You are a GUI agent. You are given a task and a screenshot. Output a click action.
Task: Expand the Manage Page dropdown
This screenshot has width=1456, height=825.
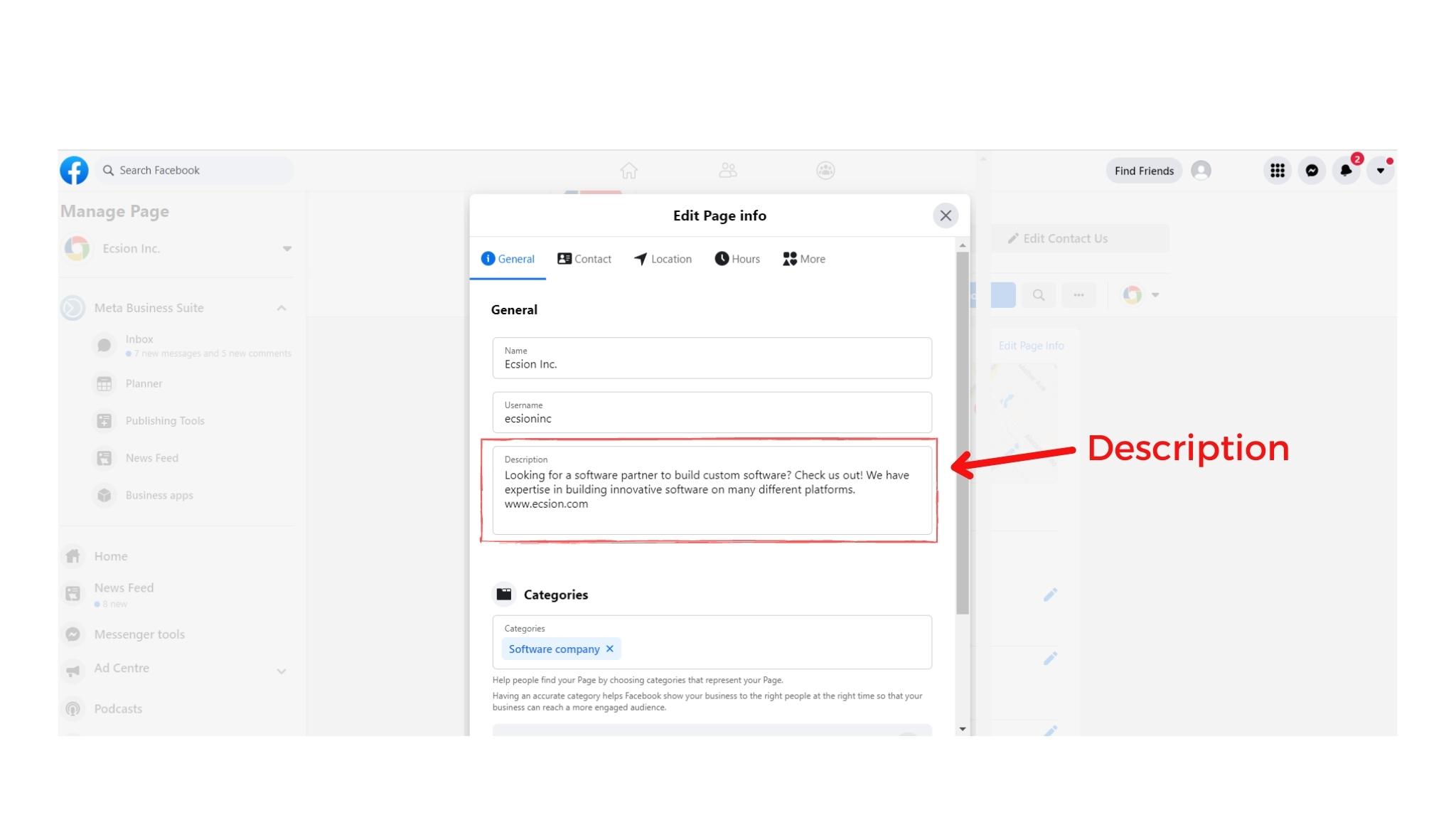point(286,248)
